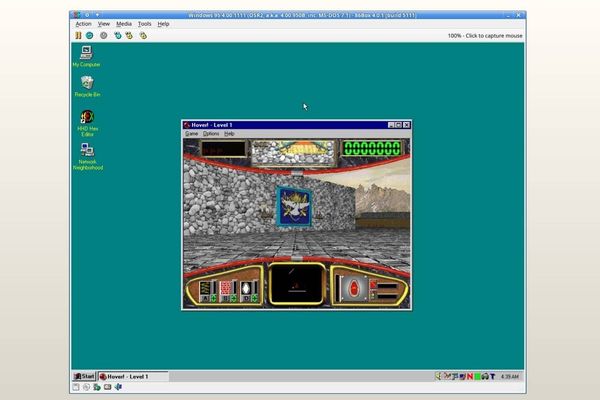Click the dark timer display in Hover!
Image resolution: width=600 pixels, height=400 pixels.
point(223,149)
